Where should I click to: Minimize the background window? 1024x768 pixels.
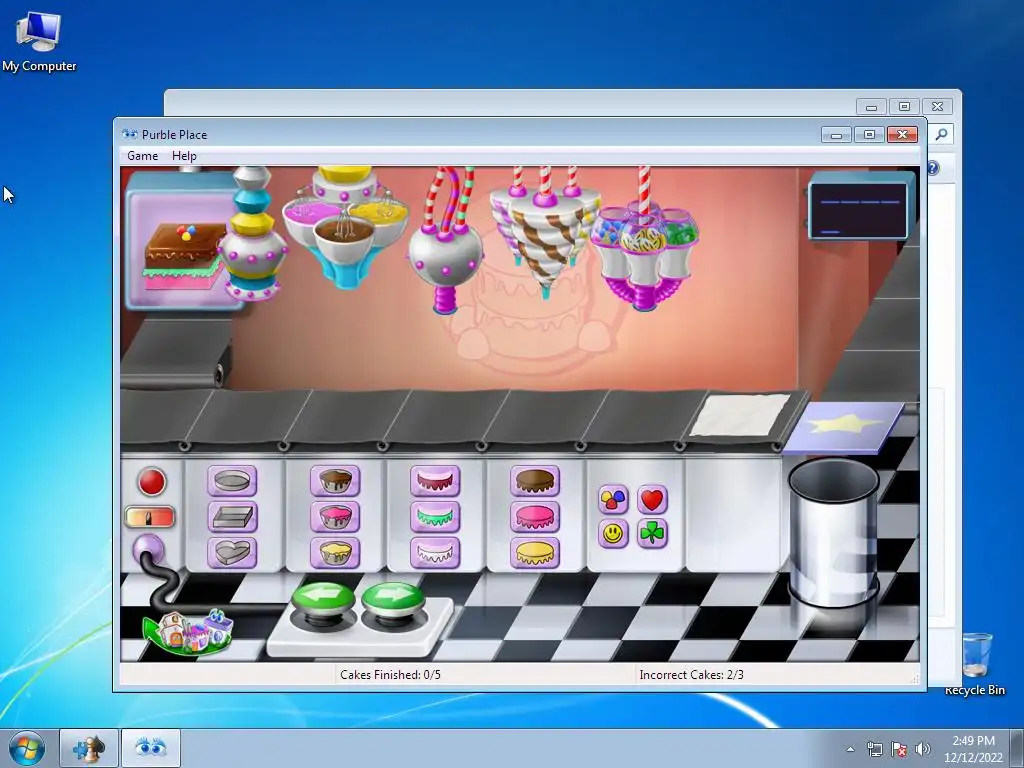[x=871, y=106]
